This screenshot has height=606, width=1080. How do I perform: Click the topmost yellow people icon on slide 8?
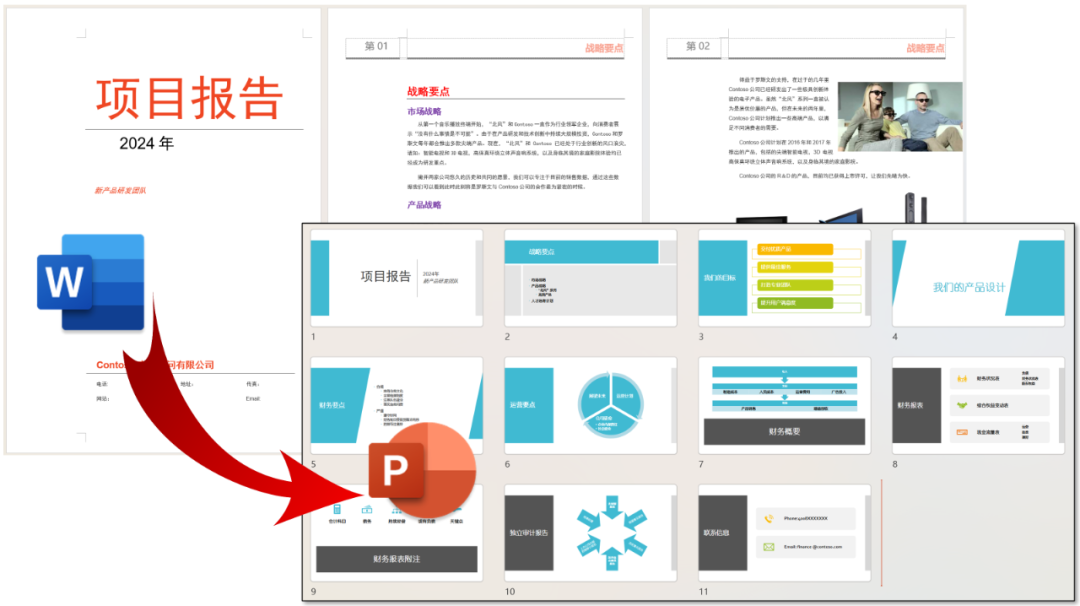962,379
